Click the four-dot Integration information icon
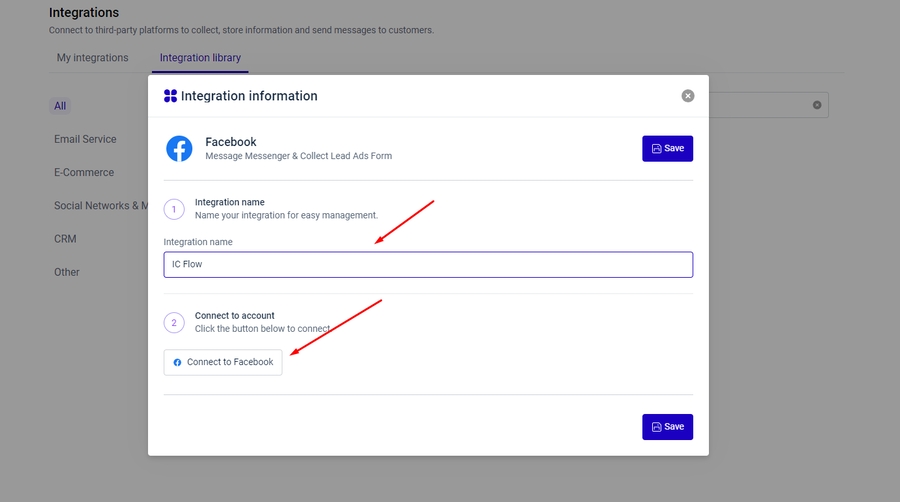This screenshot has width=900, height=502. (x=170, y=96)
